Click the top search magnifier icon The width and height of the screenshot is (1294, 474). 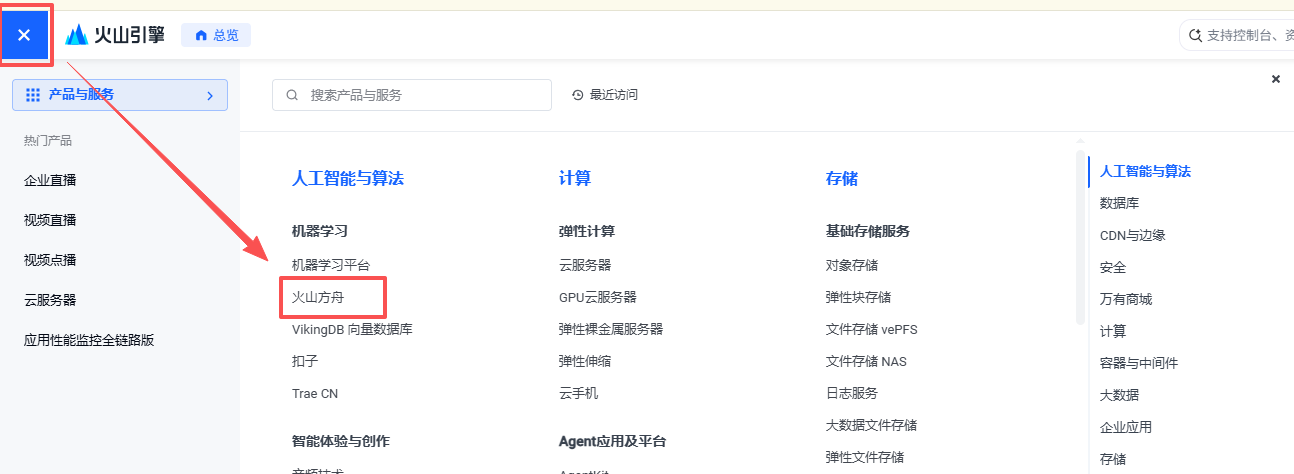(x=1194, y=35)
